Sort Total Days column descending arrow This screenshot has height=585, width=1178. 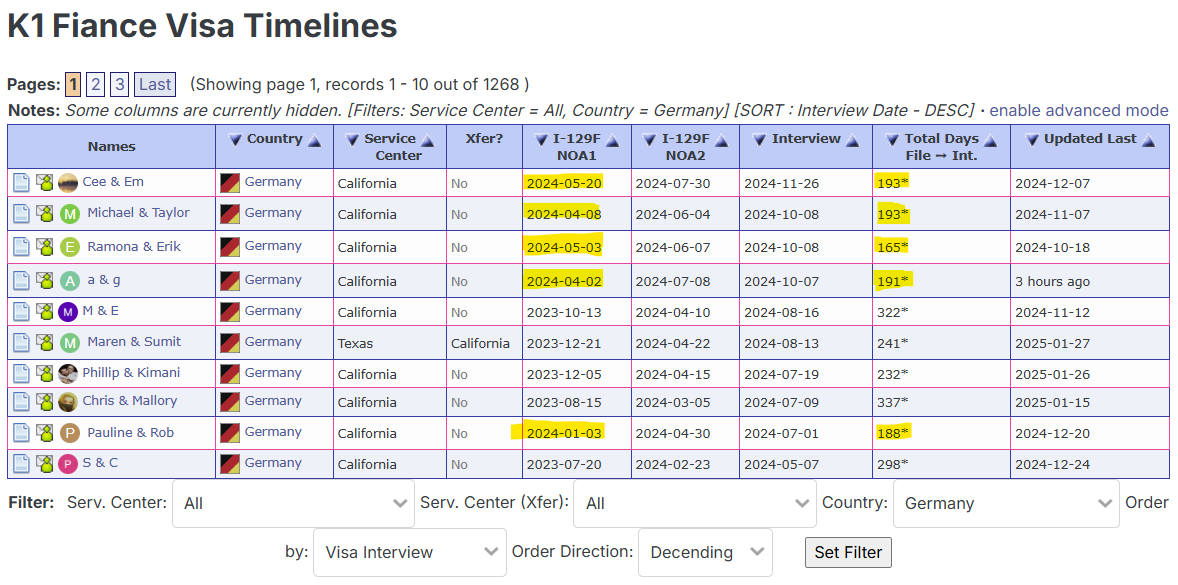(893, 140)
